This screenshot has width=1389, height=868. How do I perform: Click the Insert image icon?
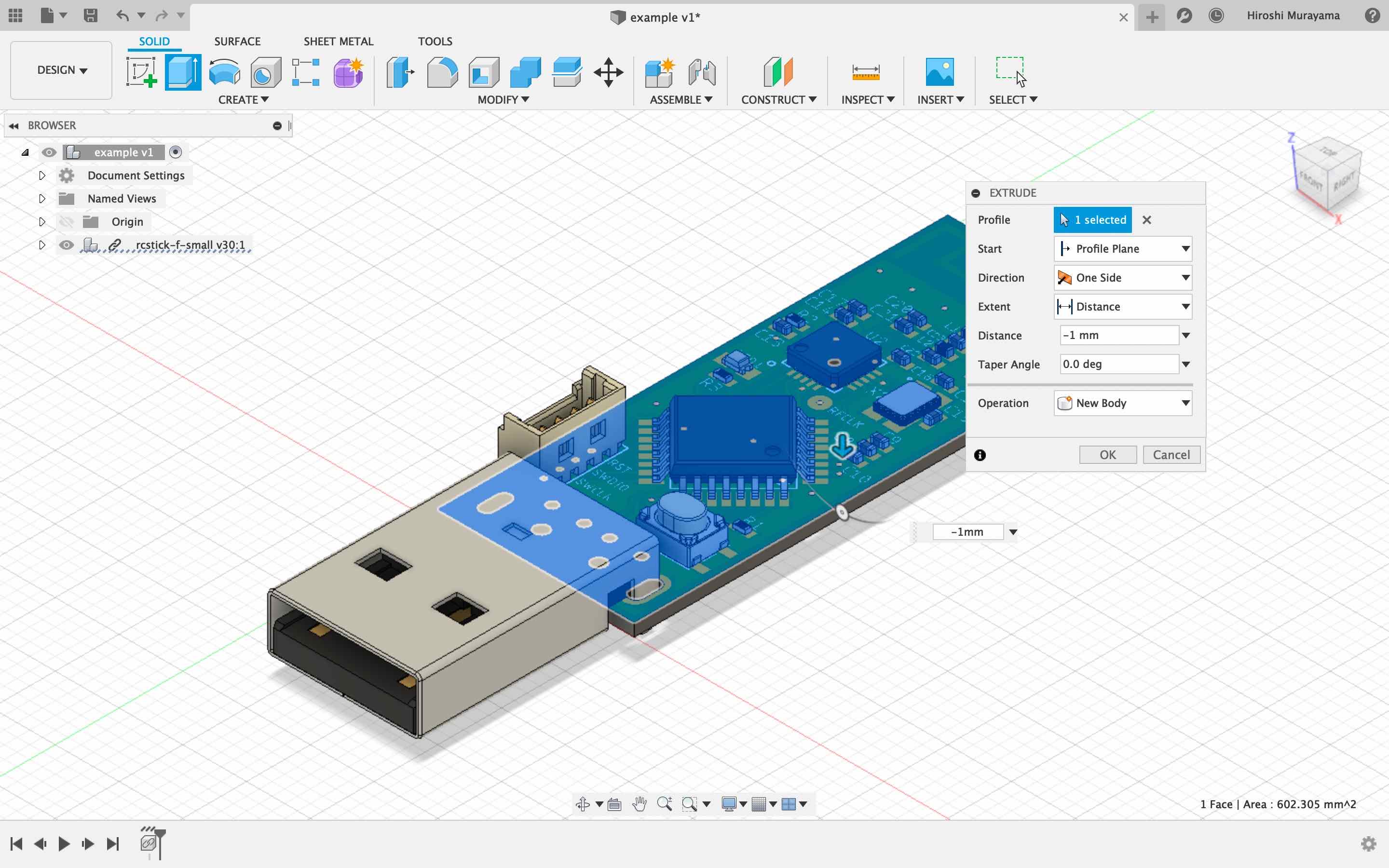click(x=940, y=72)
